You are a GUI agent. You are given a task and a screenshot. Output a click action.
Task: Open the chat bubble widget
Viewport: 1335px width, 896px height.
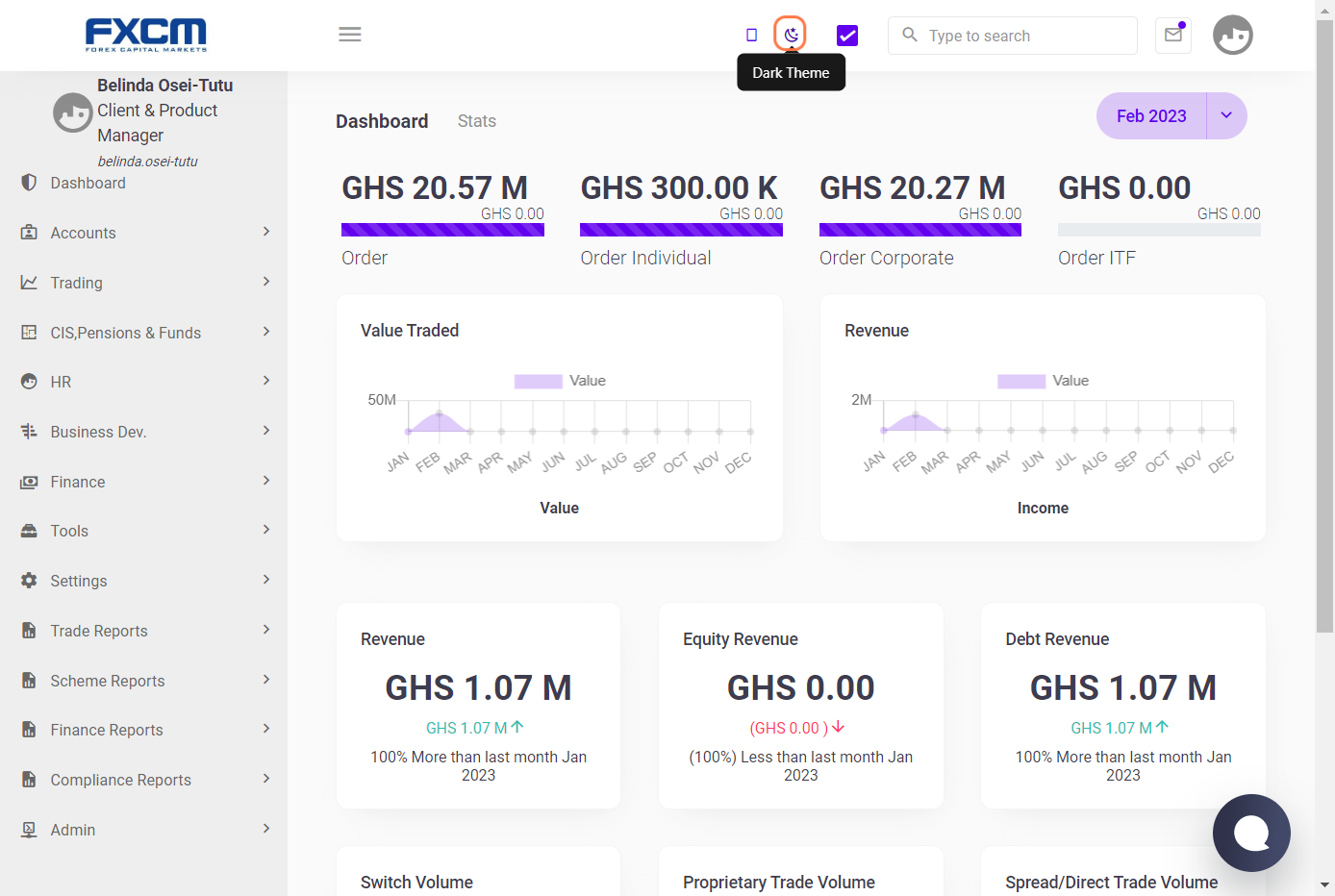(1251, 833)
